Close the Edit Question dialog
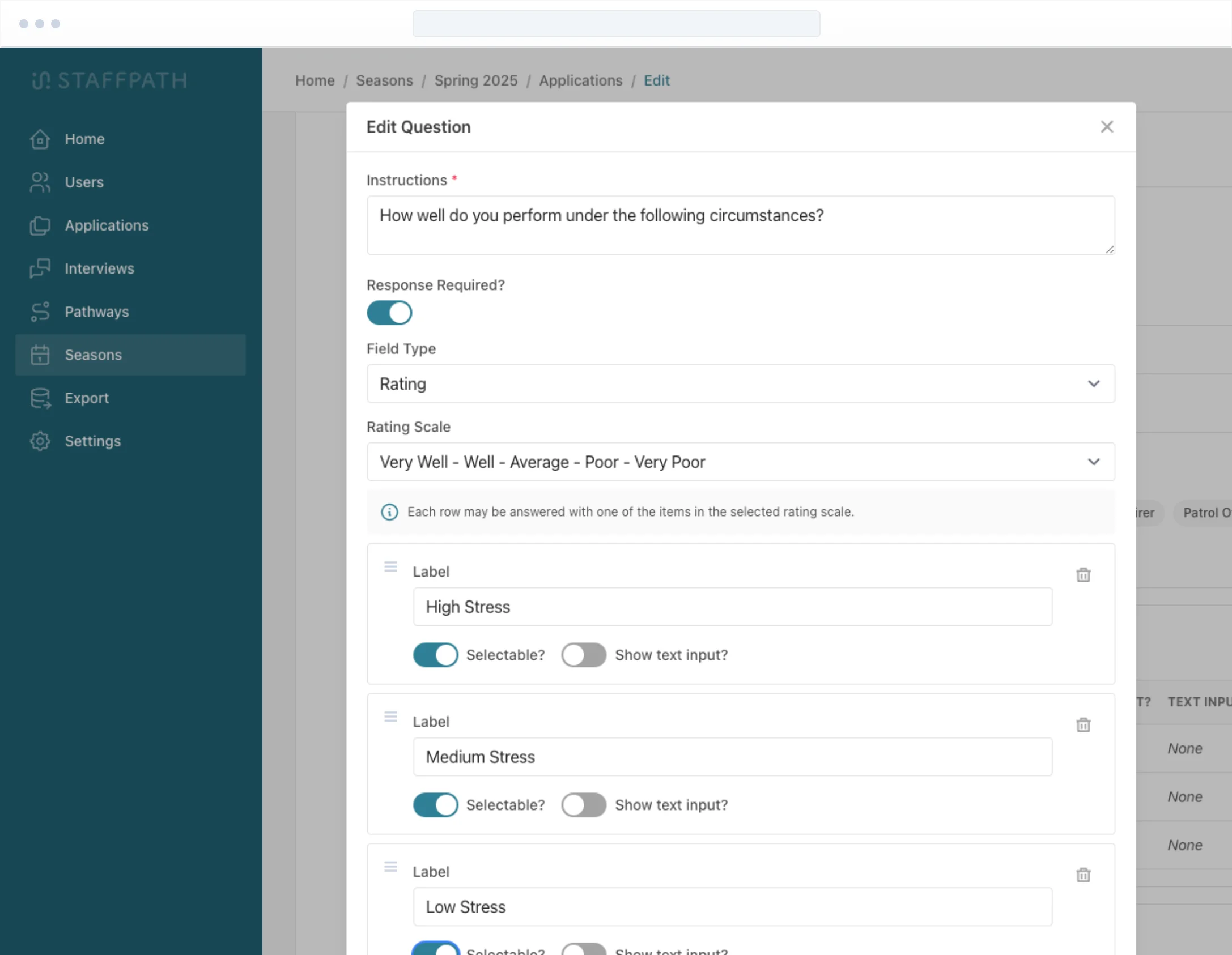Screen dimensions: 1232x955 pyautogui.click(x=1107, y=127)
